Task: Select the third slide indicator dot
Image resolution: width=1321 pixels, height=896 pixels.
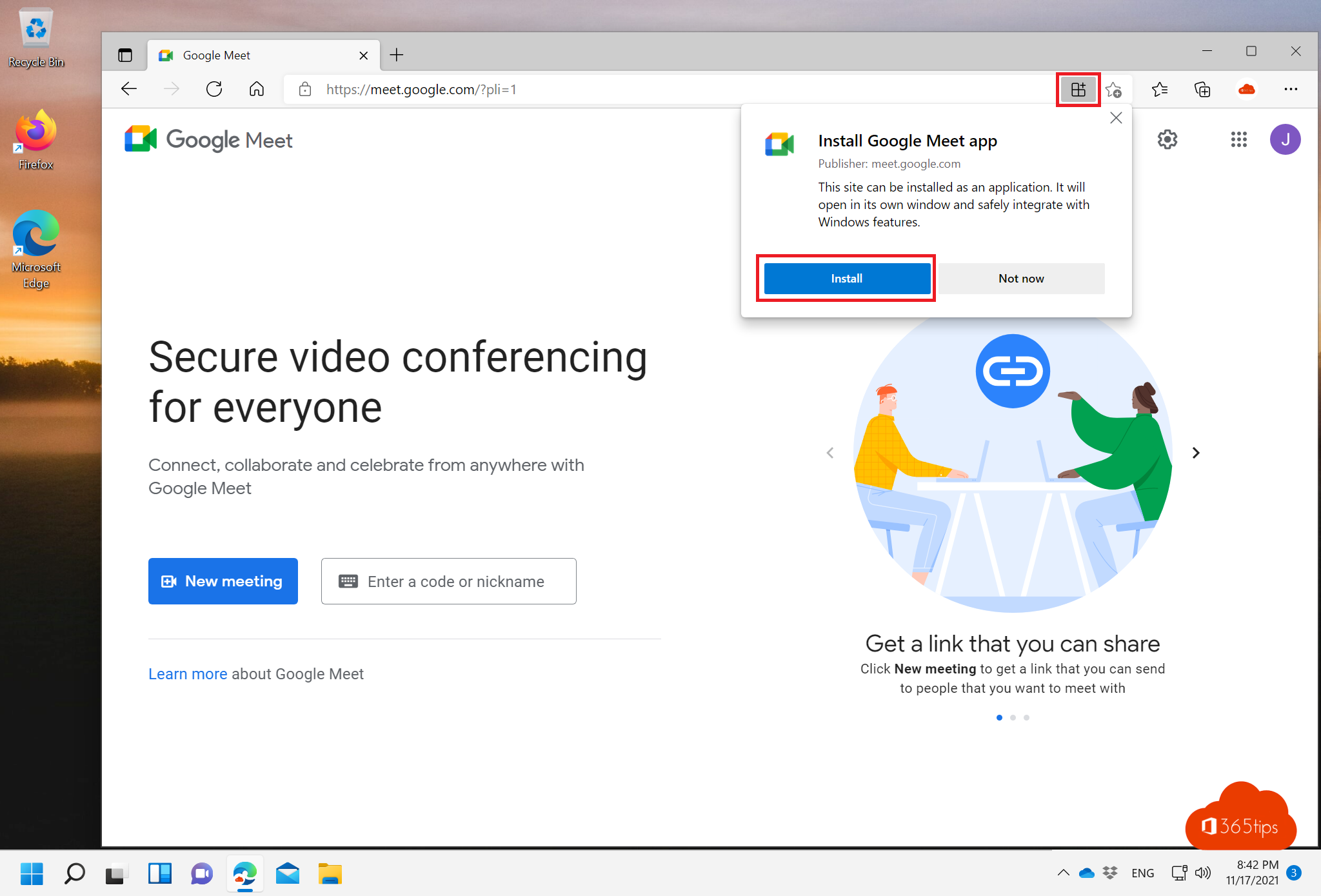Action: tap(1027, 717)
